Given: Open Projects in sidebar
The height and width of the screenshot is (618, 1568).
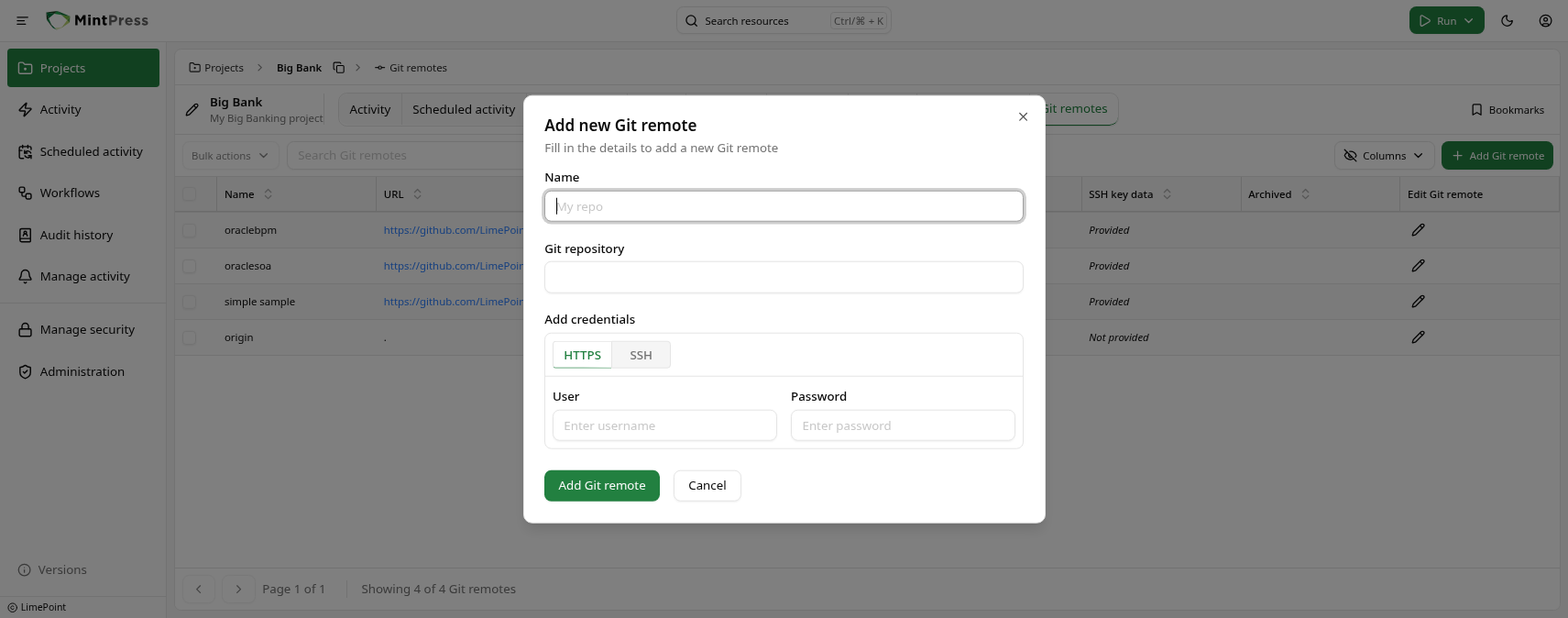Looking at the screenshot, I should point(83,68).
